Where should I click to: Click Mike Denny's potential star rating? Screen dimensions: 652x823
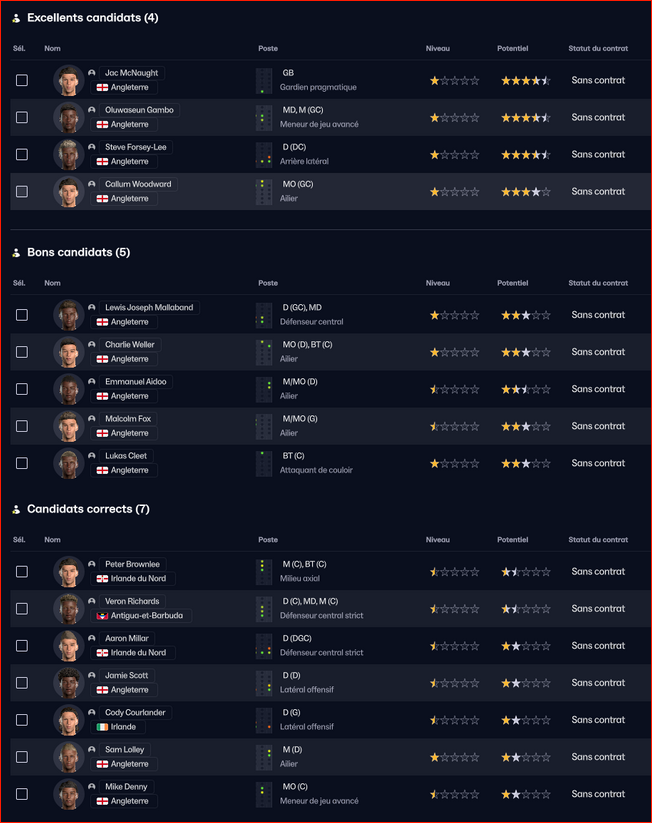tap(525, 794)
